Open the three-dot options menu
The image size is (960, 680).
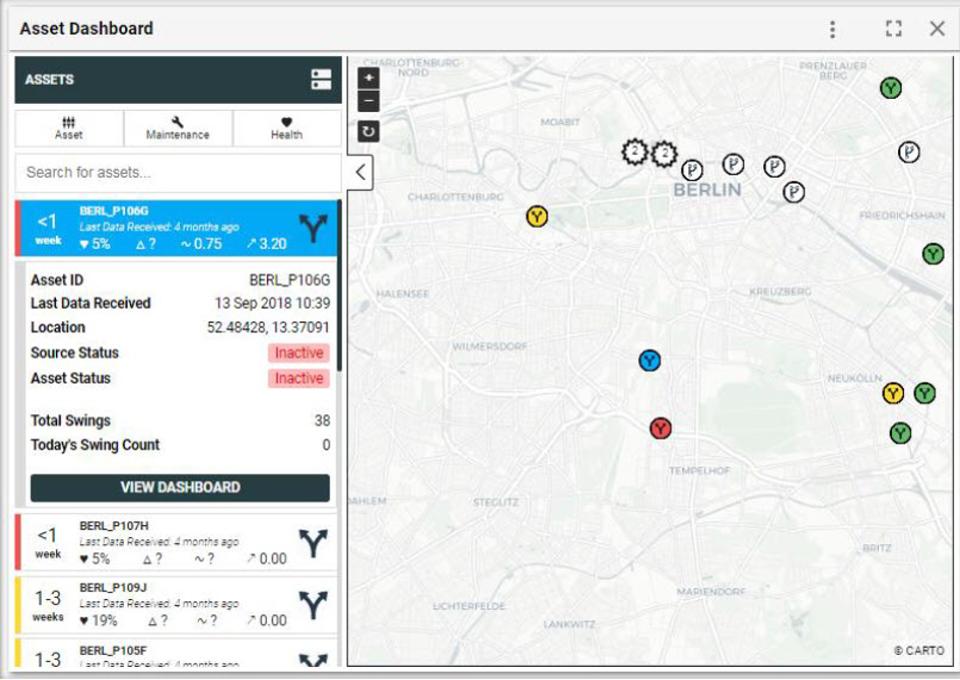click(832, 29)
